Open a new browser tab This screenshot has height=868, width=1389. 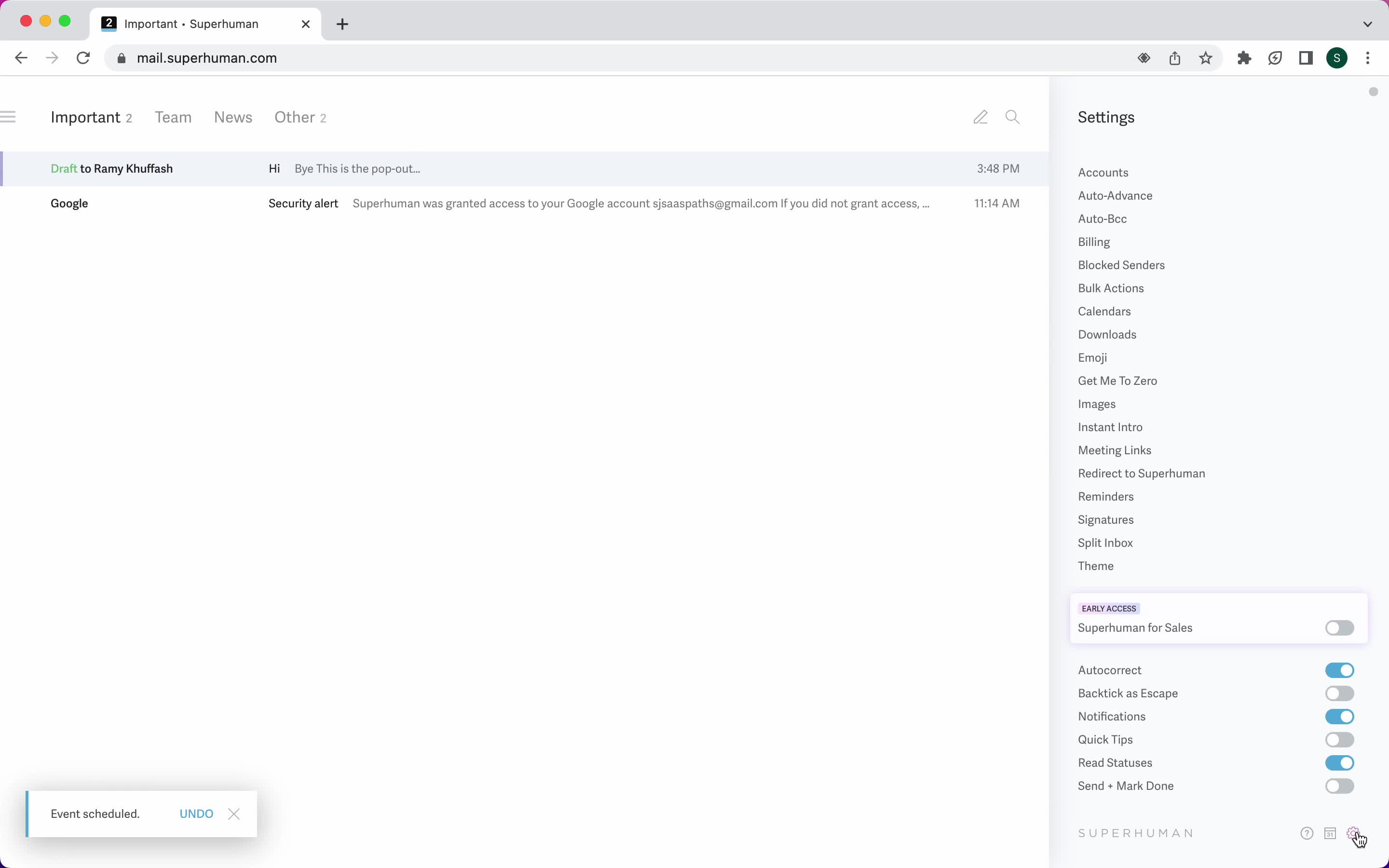click(342, 24)
